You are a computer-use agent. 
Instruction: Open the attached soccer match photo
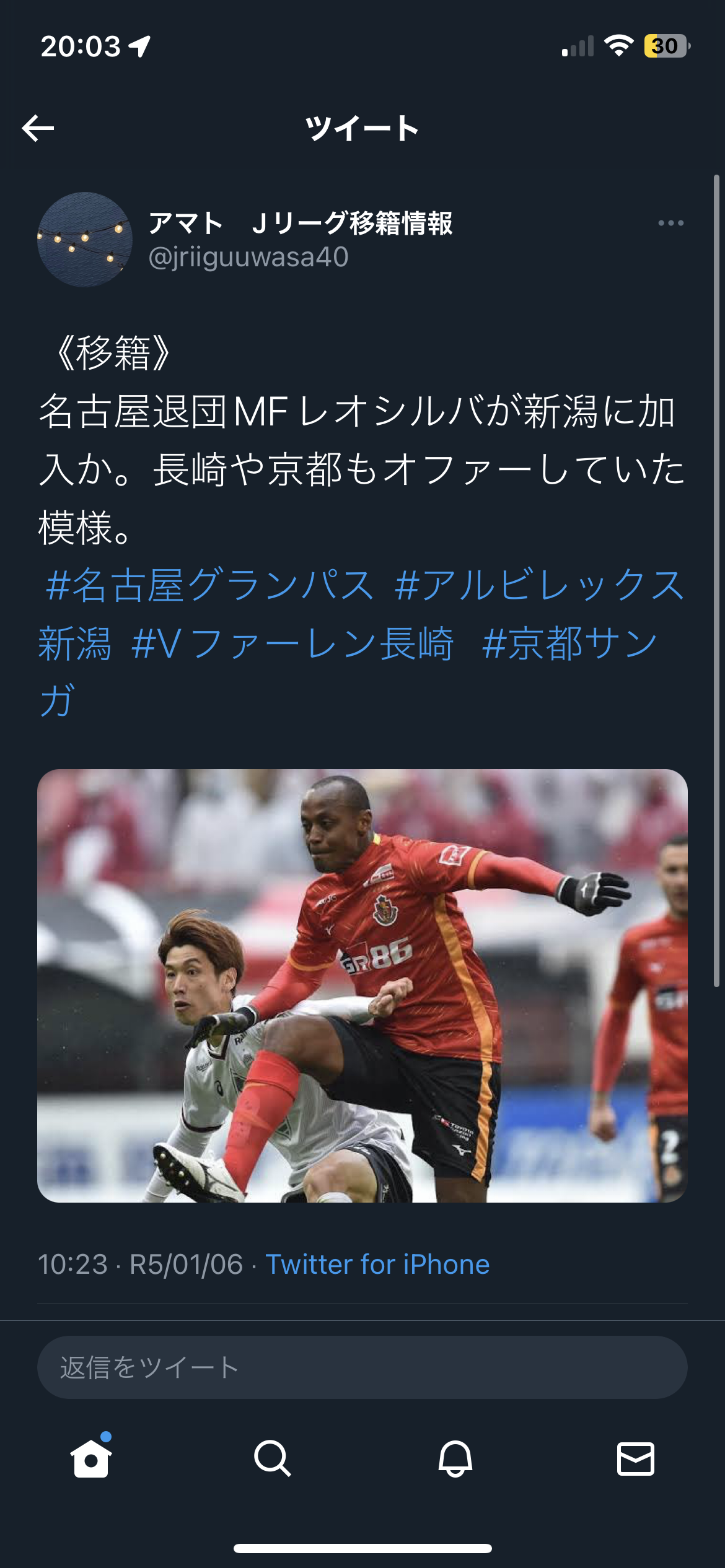click(362, 986)
